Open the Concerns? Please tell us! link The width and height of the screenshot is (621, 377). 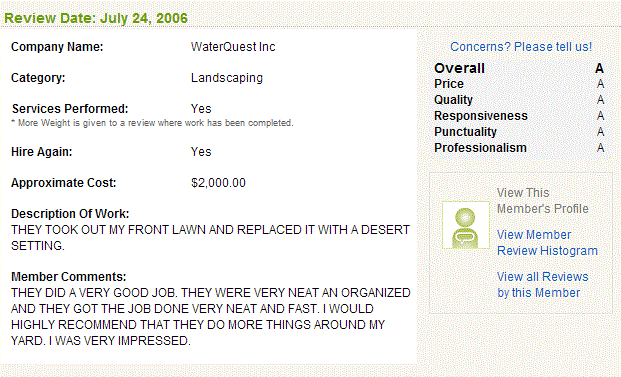(521, 47)
